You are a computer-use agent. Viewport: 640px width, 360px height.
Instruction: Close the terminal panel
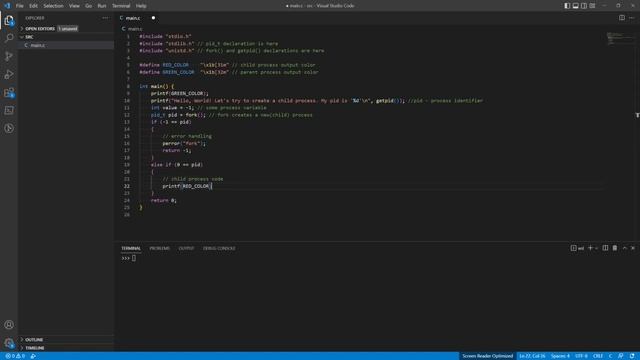[633, 248]
